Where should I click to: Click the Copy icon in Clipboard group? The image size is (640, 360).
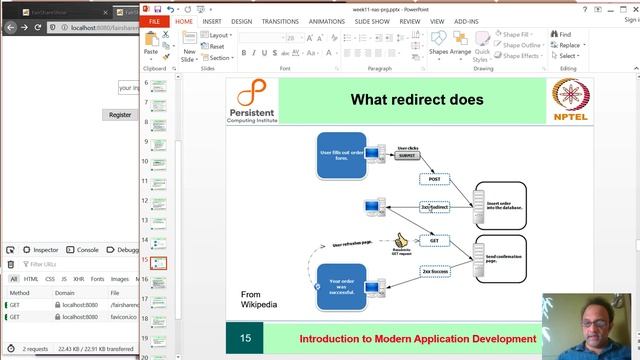[x=166, y=46]
